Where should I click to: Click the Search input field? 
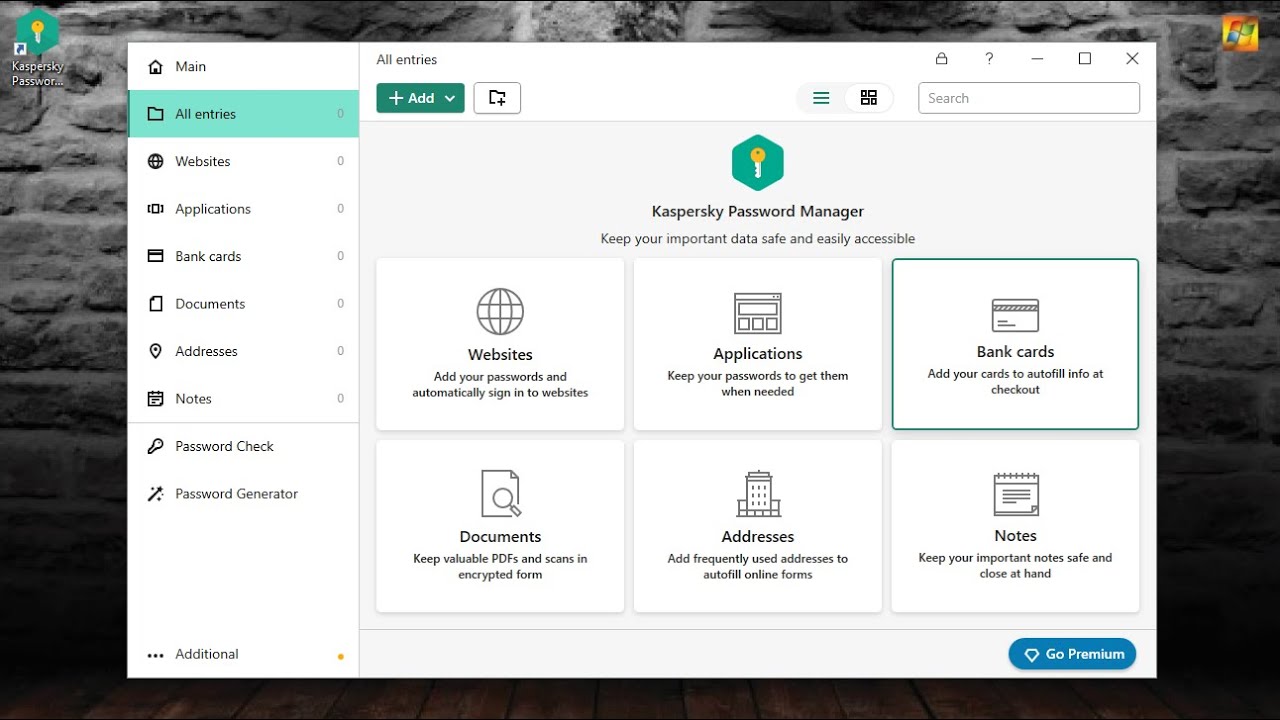[x=1029, y=98]
